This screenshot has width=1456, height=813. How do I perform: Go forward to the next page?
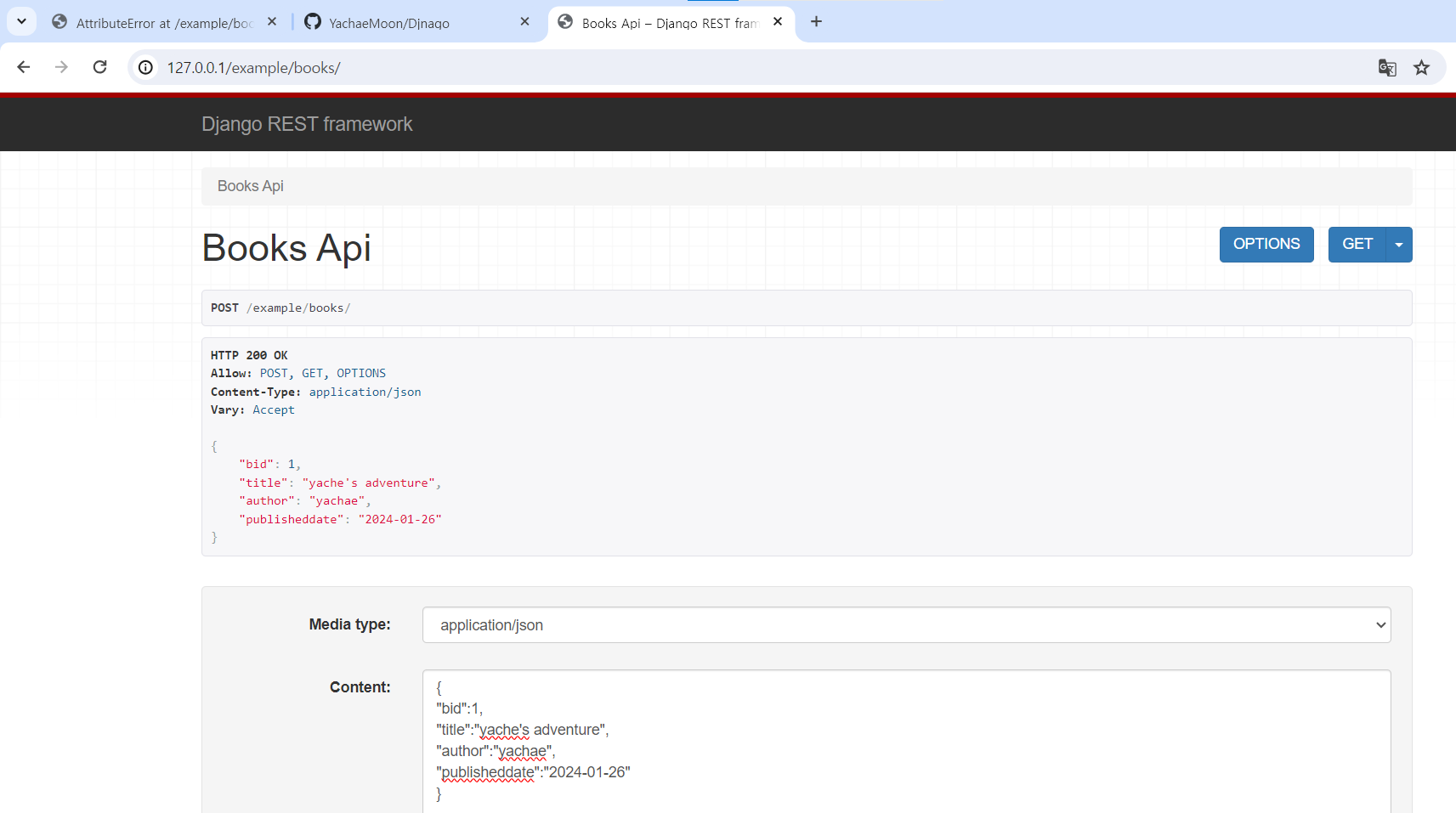pyautogui.click(x=61, y=67)
